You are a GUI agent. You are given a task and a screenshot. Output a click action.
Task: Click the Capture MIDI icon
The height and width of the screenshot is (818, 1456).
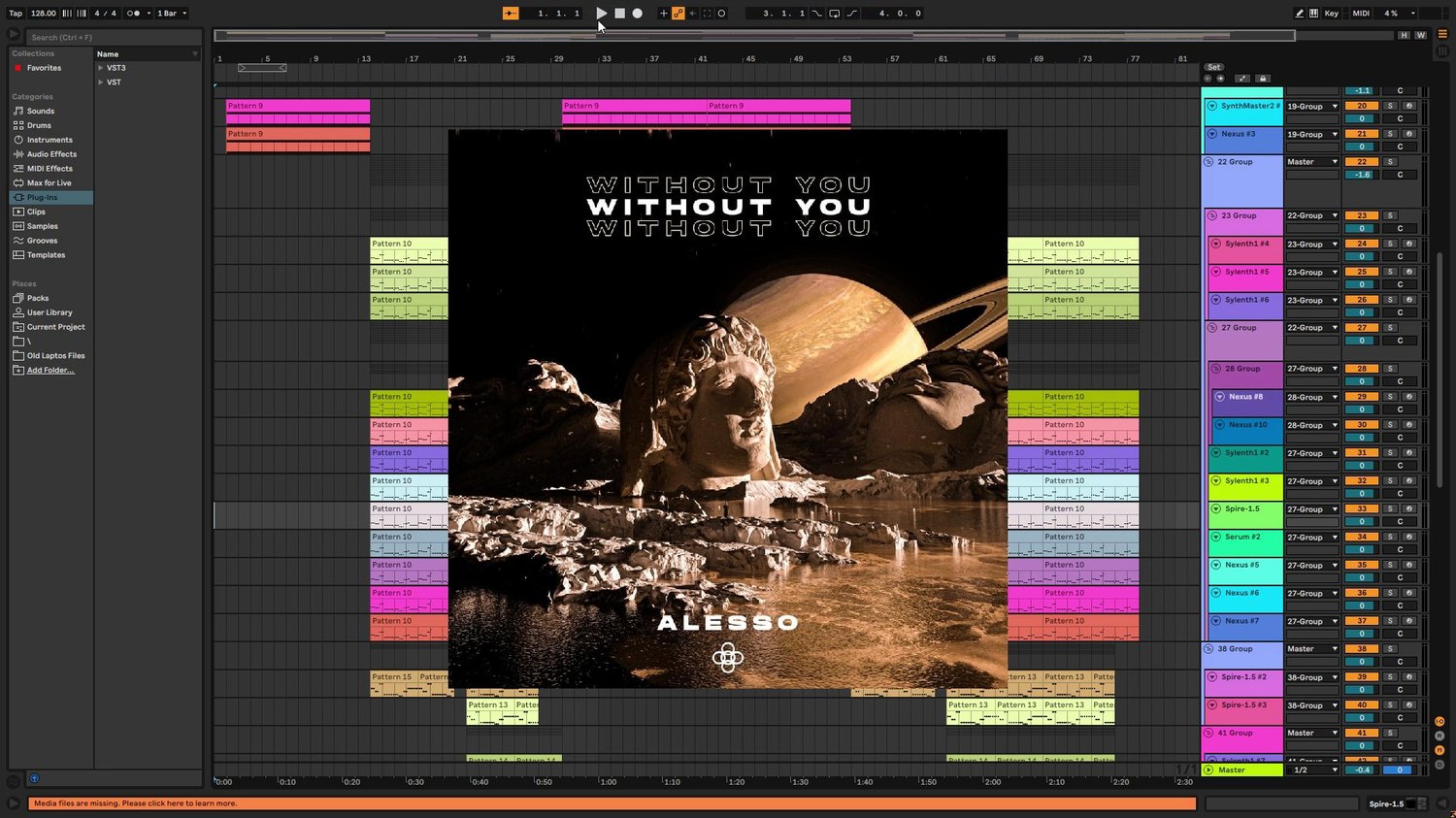coord(707,14)
